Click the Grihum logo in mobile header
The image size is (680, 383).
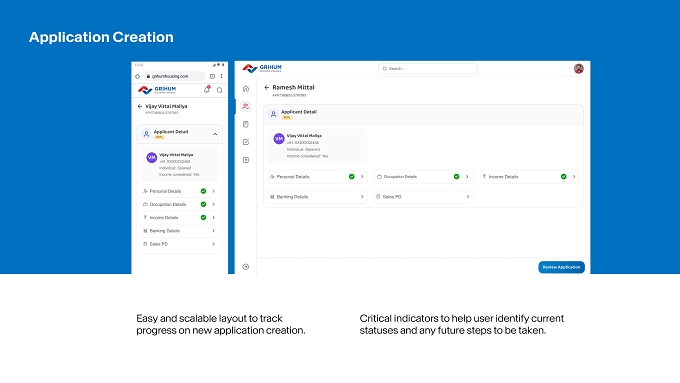coord(157,90)
